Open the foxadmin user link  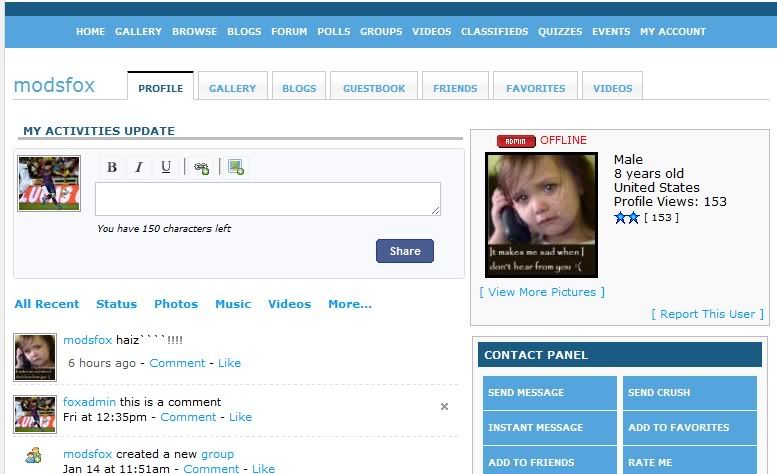[x=89, y=402]
